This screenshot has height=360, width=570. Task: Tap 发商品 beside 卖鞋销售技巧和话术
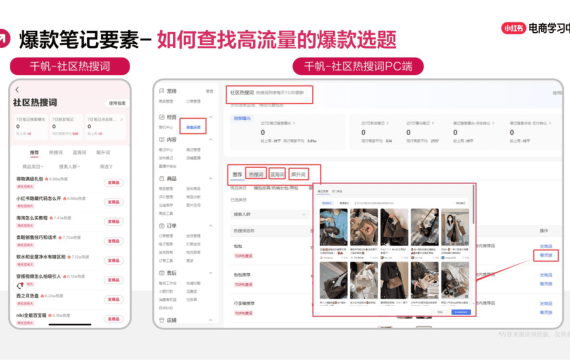point(113,241)
